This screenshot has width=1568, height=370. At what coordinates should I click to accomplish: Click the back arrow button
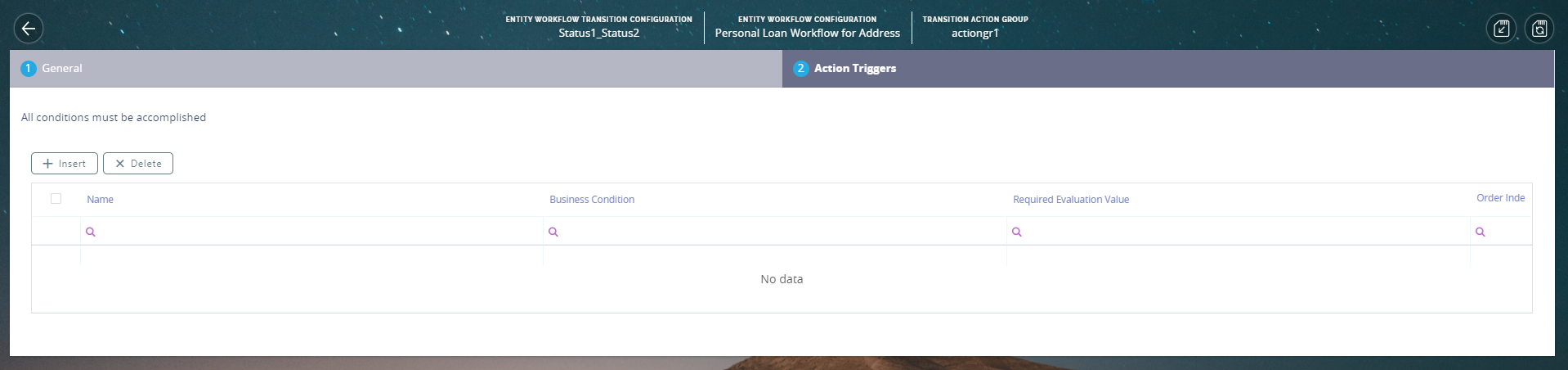point(29,29)
